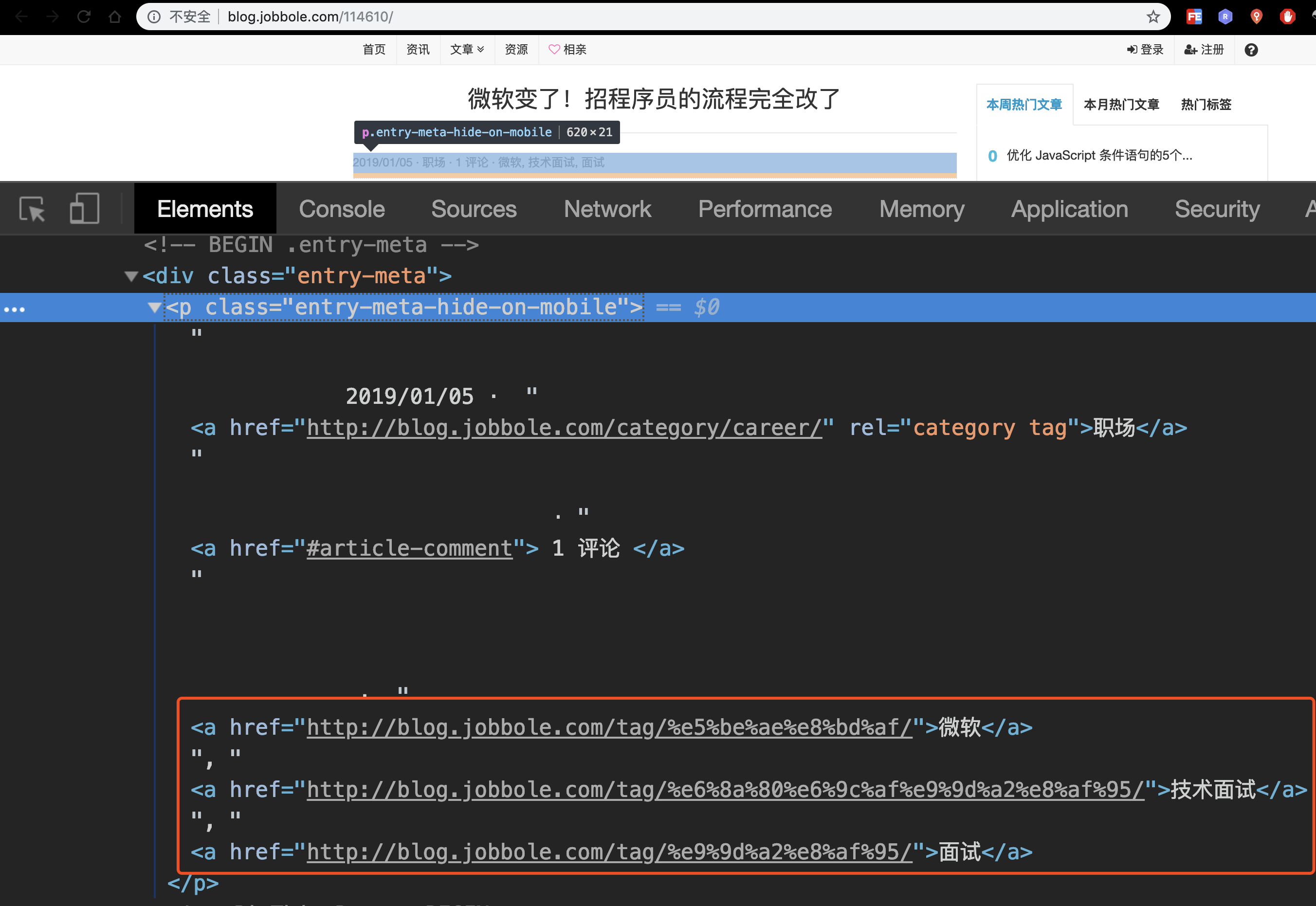Open the red map pin extension icon
Image resolution: width=1316 pixels, height=906 pixels.
(1257, 17)
